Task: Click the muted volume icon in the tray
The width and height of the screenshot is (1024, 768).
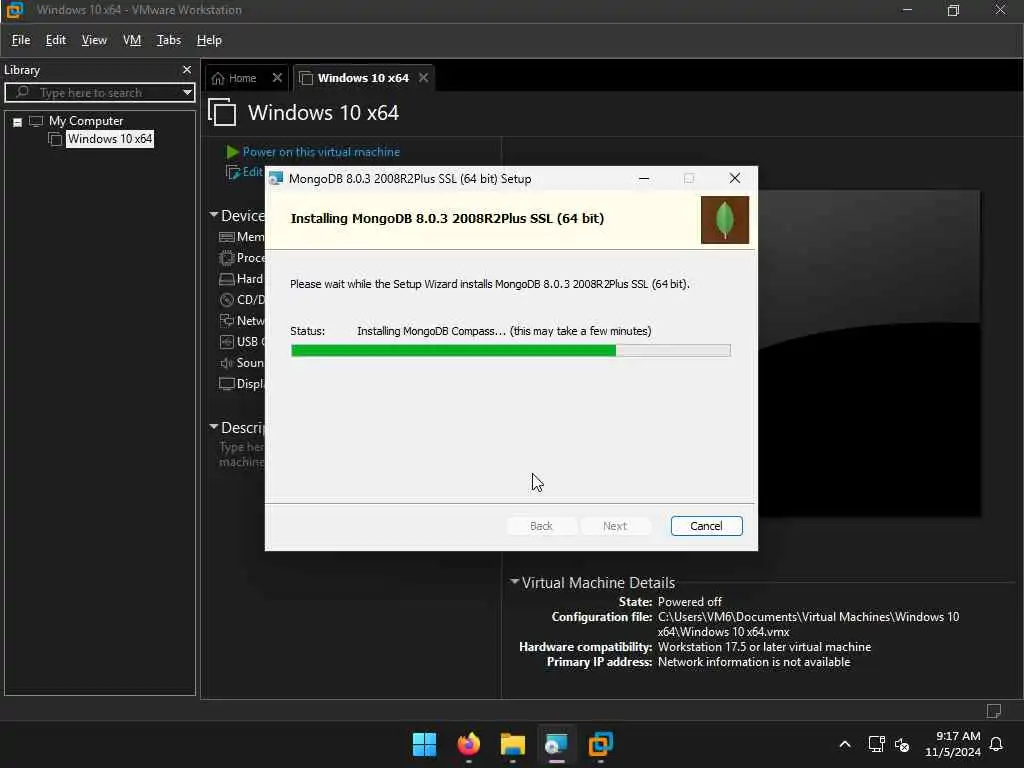Action: 902,744
